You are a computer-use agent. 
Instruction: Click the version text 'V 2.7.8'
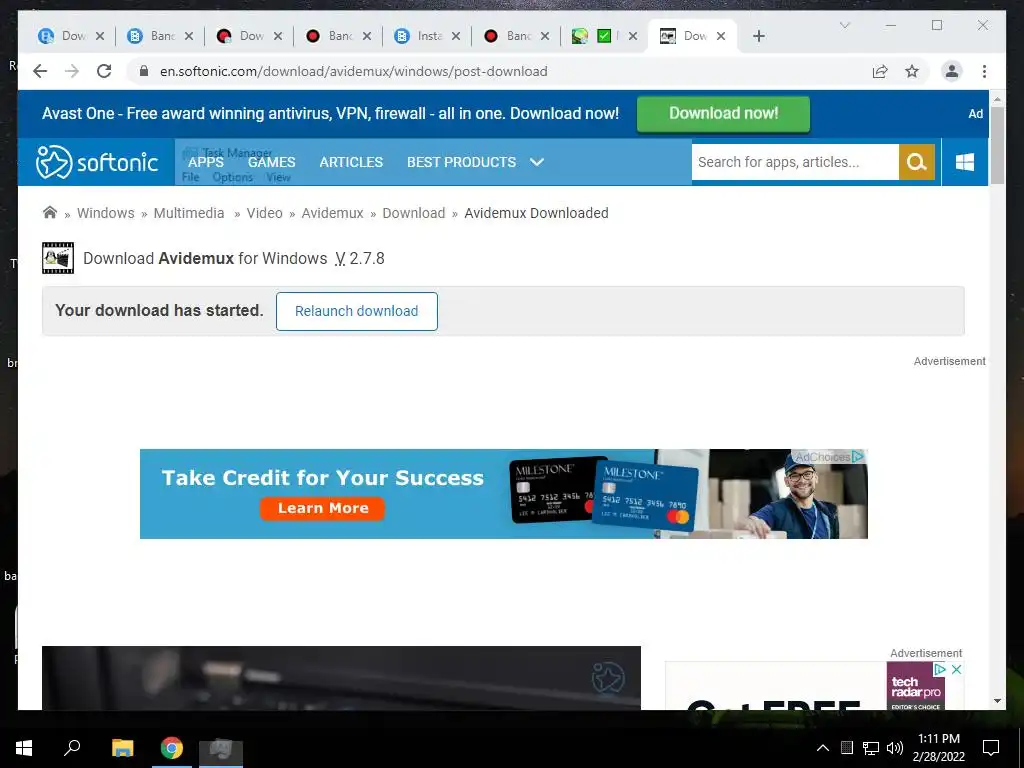[360, 259]
